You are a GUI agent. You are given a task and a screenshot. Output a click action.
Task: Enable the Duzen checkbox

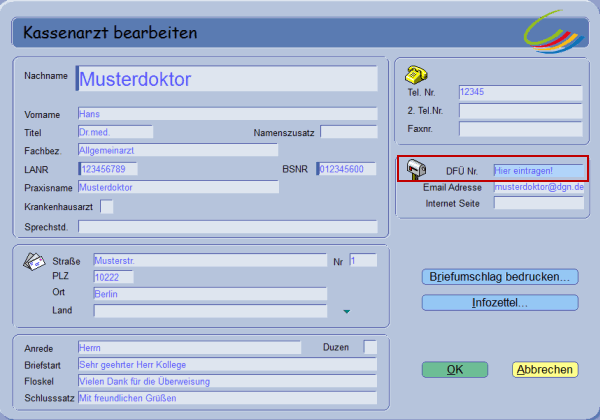pyautogui.click(x=370, y=347)
